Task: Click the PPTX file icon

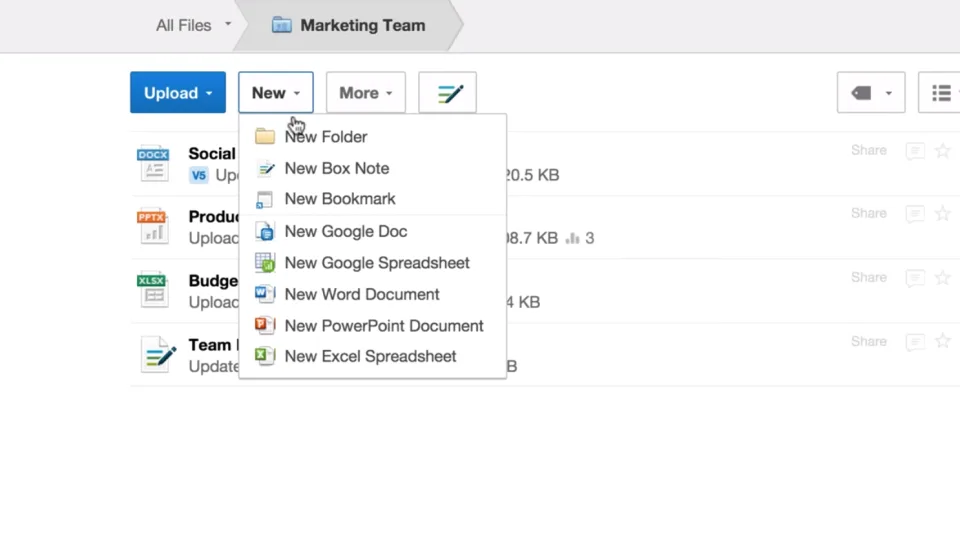Action: [153, 227]
